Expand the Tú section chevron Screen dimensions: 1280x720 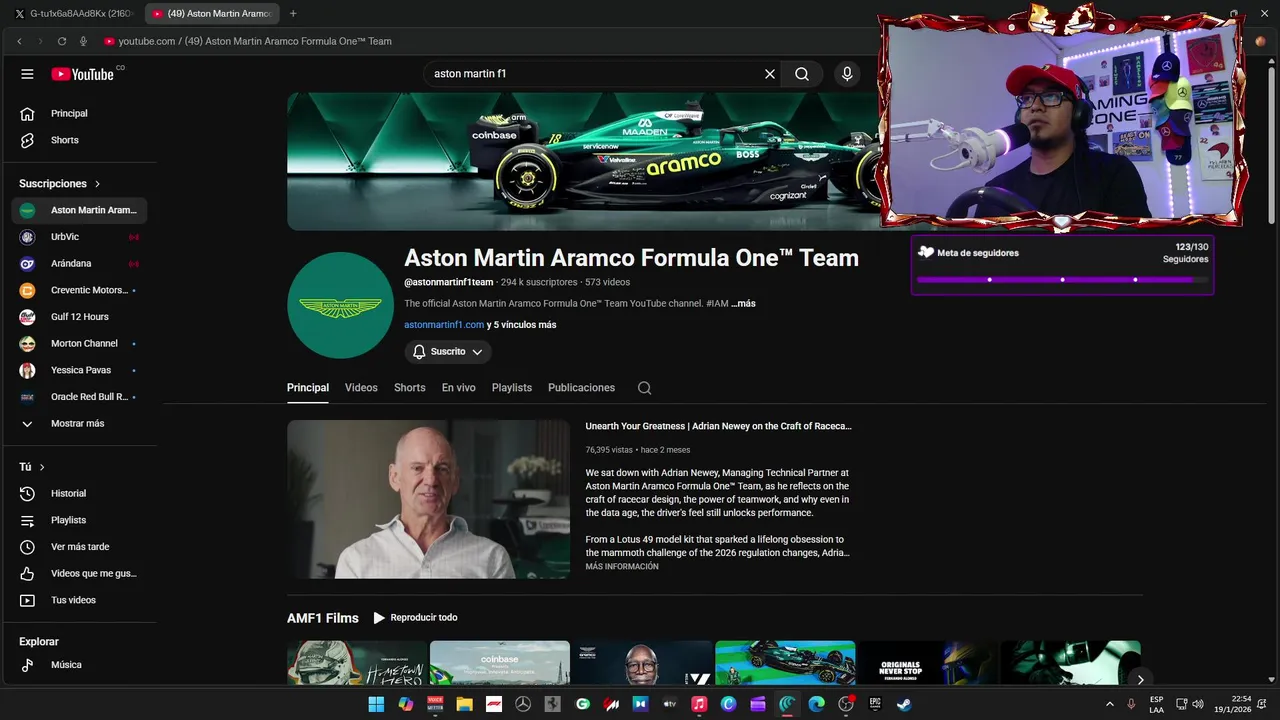42,467
